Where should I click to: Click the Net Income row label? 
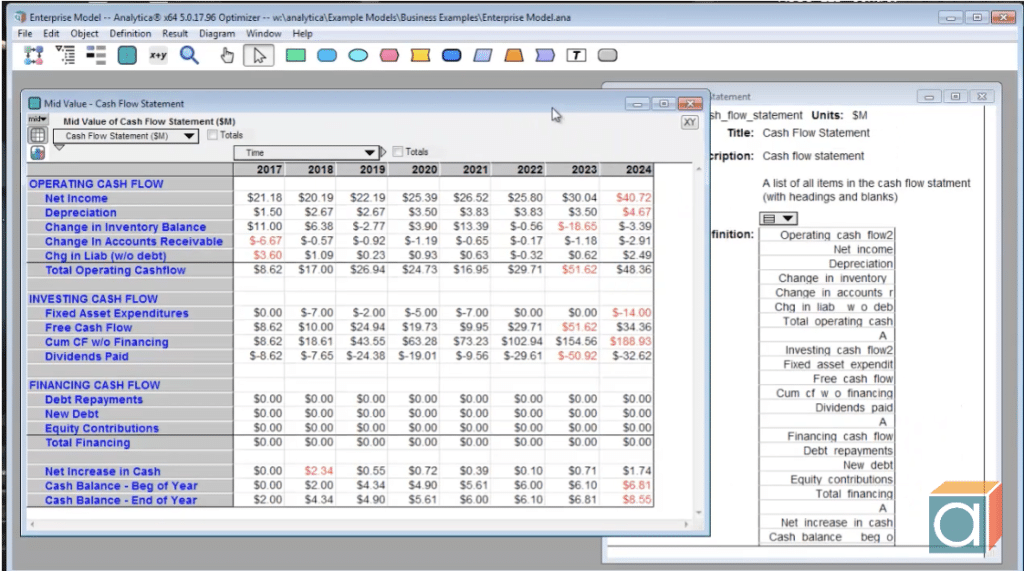(76, 198)
